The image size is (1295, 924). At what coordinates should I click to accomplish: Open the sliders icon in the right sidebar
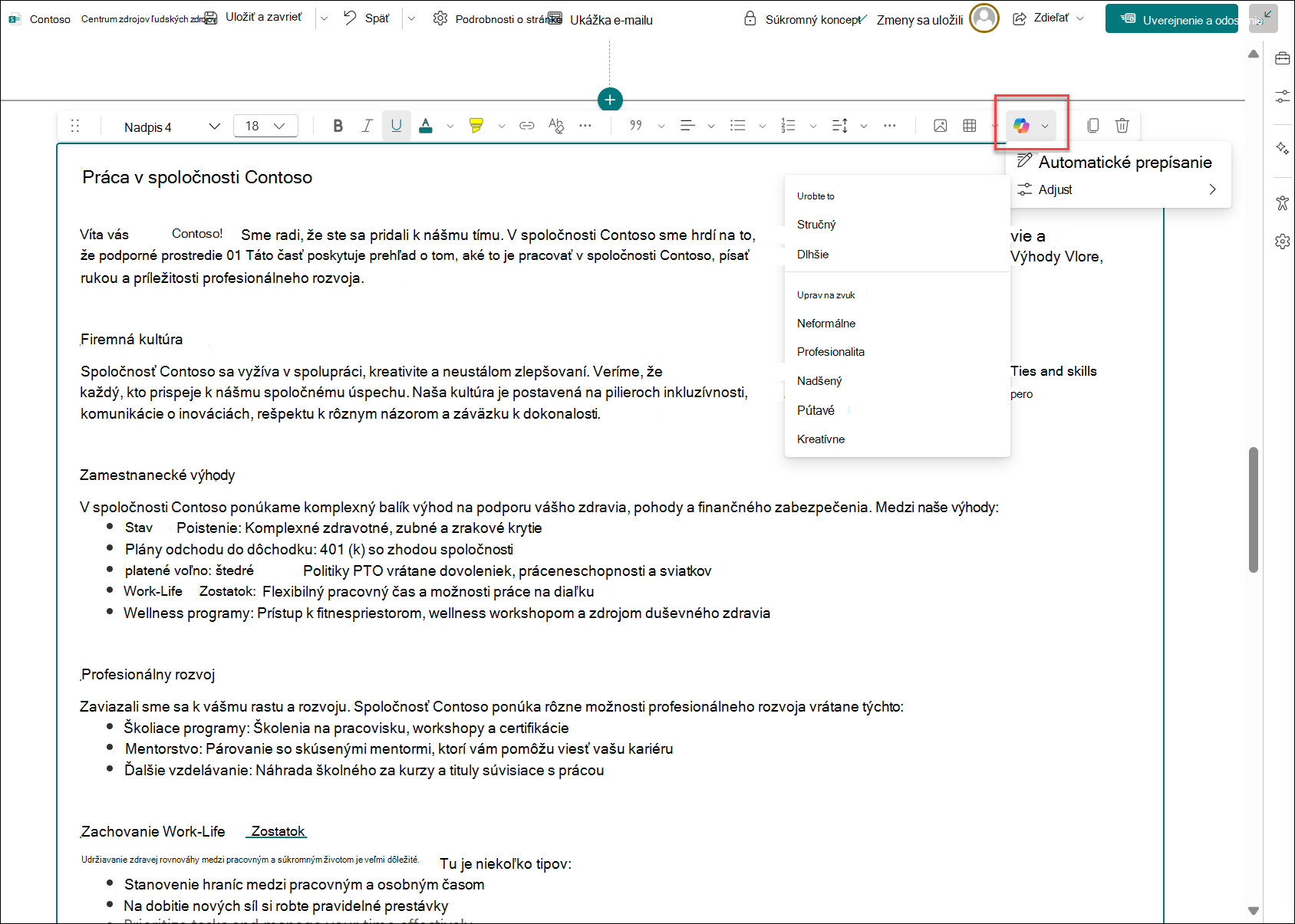[x=1283, y=97]
